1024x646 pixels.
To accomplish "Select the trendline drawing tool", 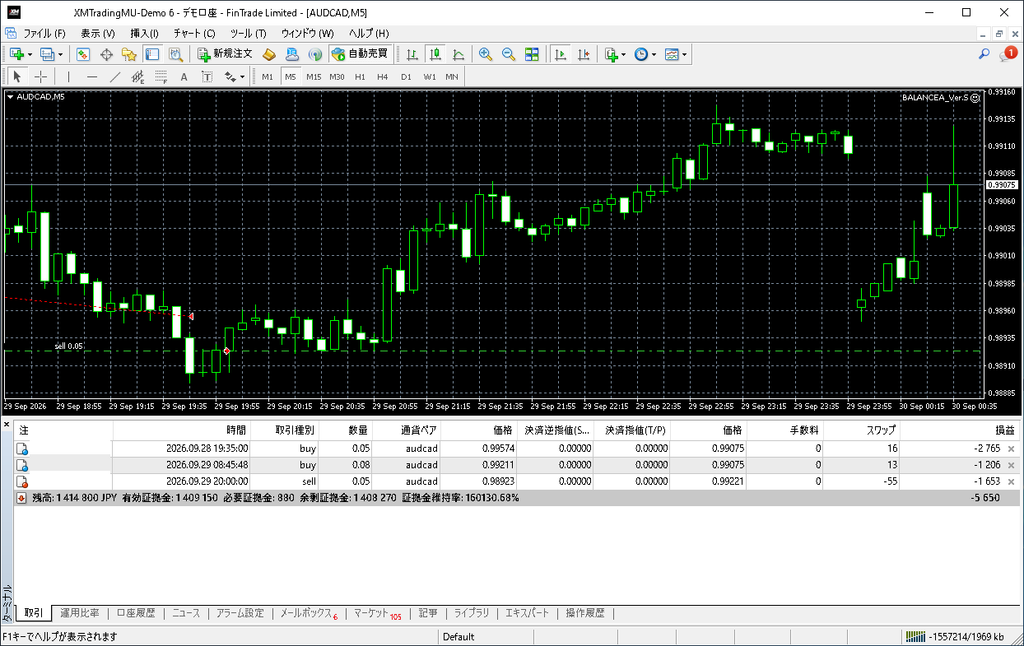I will [115, 76].
